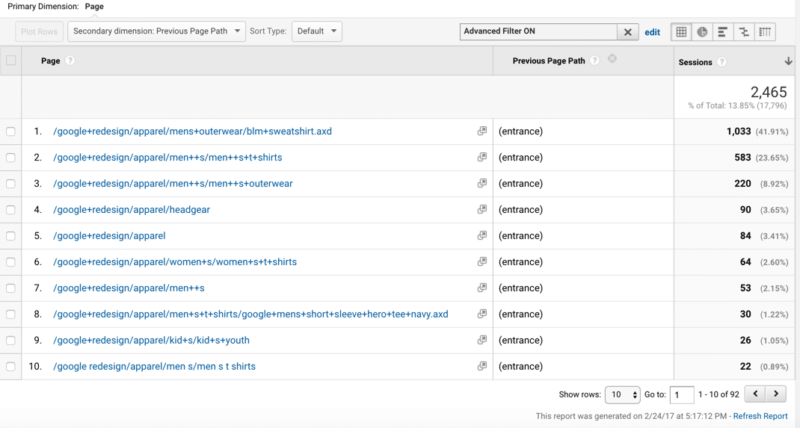This screenshot has height=428, width=800.
Task: Switch to data table view icon
Action: [x=681, y=32]
